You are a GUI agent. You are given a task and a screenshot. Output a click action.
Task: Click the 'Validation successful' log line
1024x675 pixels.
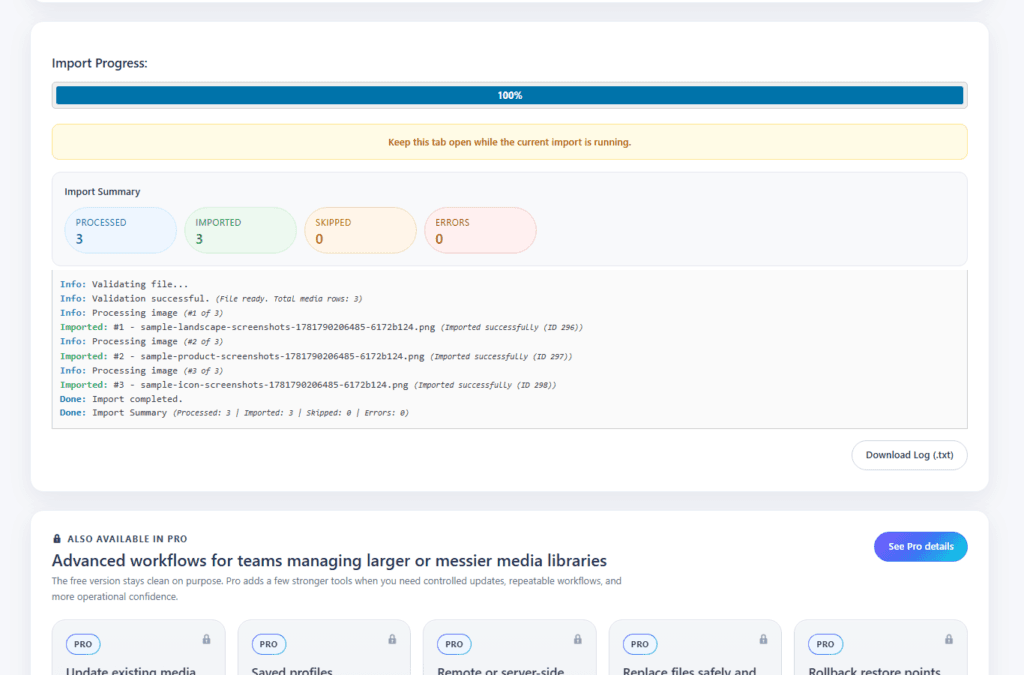(x=211, y=299)
